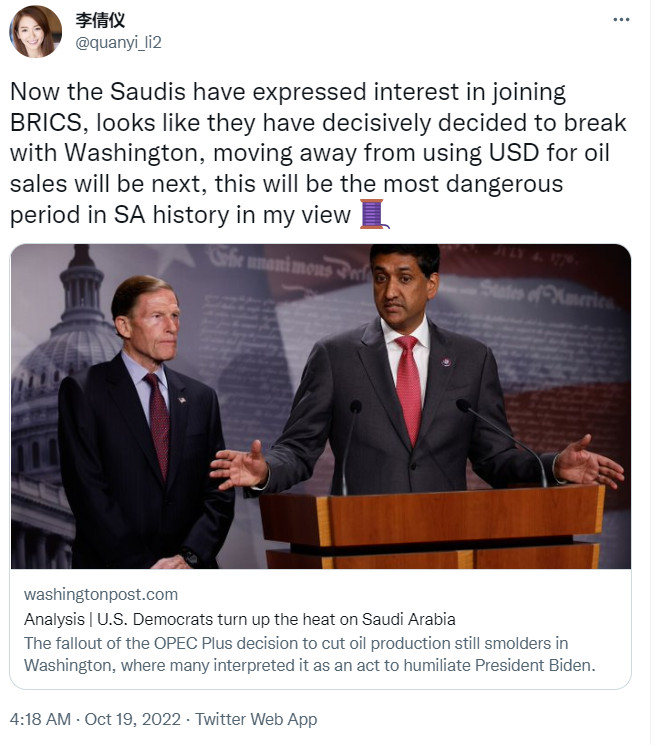The width and height of the screenshot is (655, 745).
Task: Click the speaker's red tie
Action: pos(408,385)
